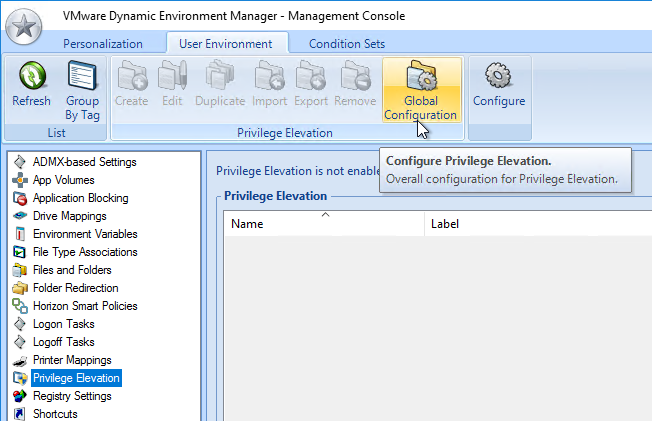The height and width of the screenshot is (421, 652).
Task: Select the User Environment tab
Action: click(226, 44)
